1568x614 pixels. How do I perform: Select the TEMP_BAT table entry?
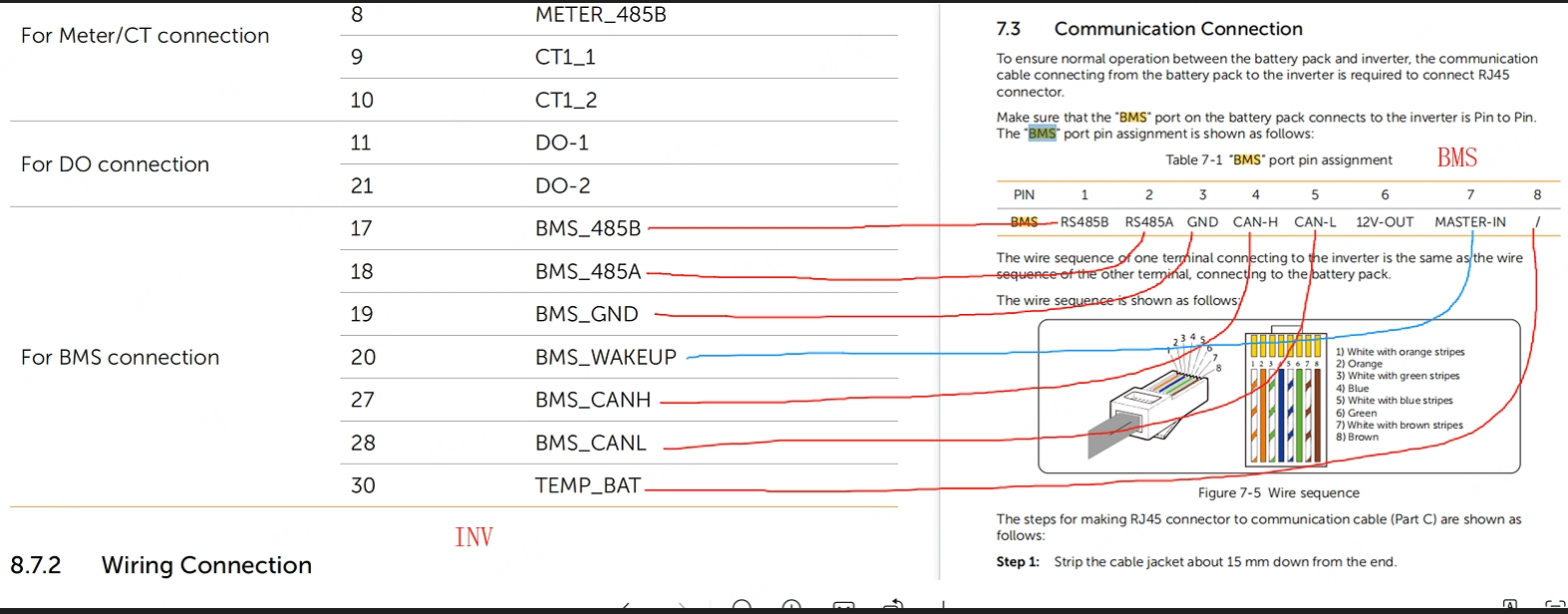pyautogui.click(x=587, y=485)
